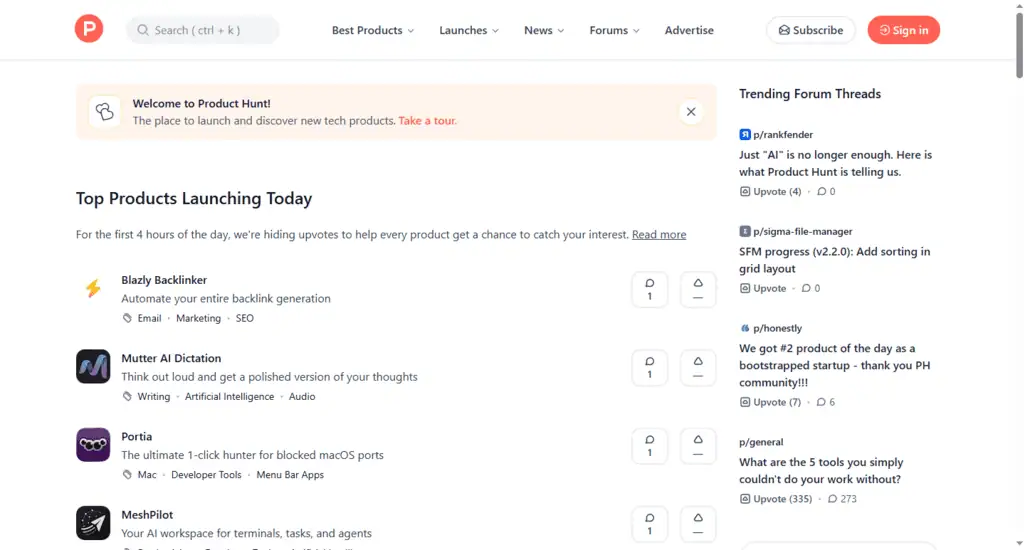Open the p/sigma-file-manager forum
Viewport: 1024px width, 550px height.
803,231
